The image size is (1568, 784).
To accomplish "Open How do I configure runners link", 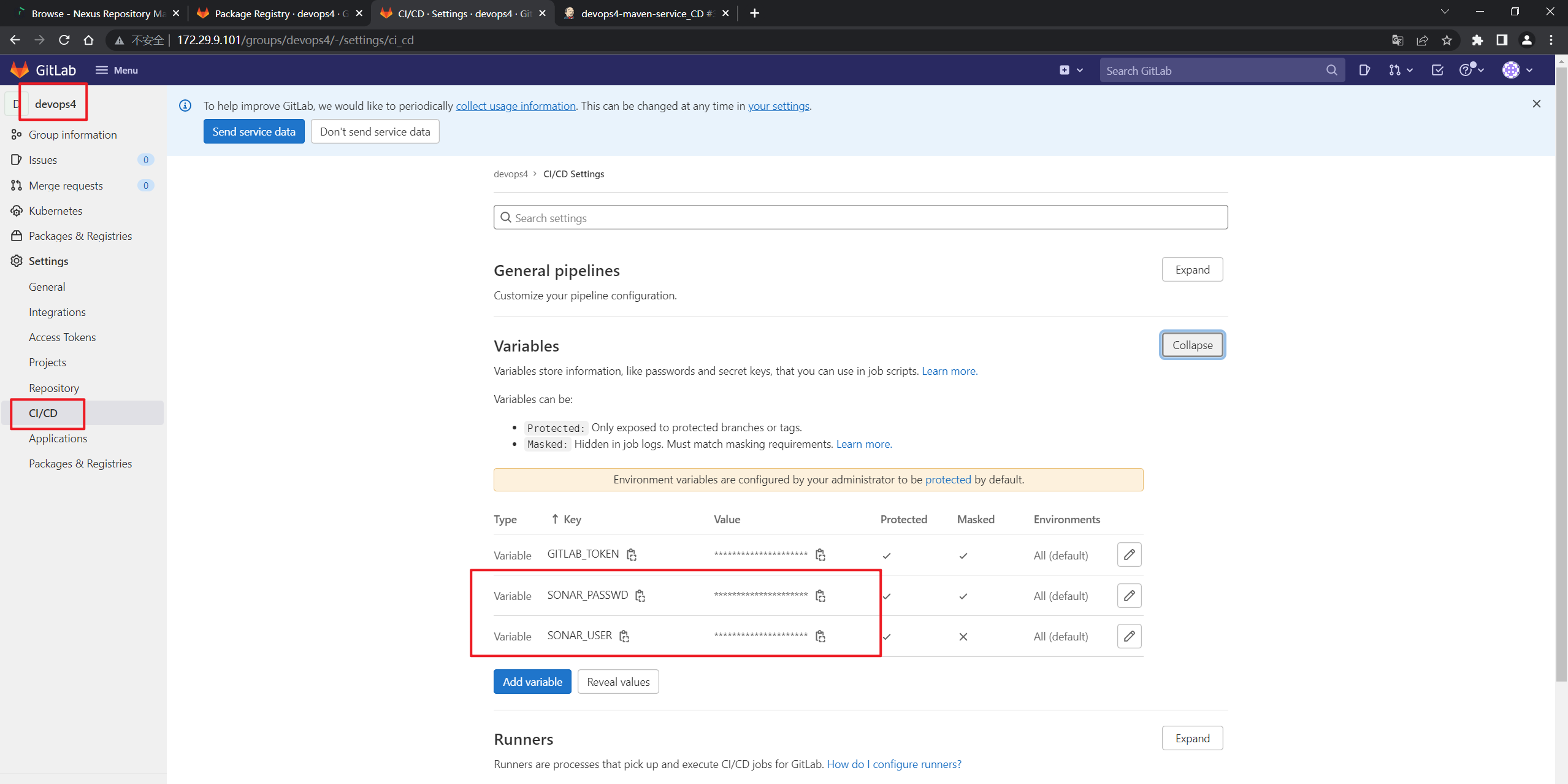I will pyautogui.click(x=894, y=764).
